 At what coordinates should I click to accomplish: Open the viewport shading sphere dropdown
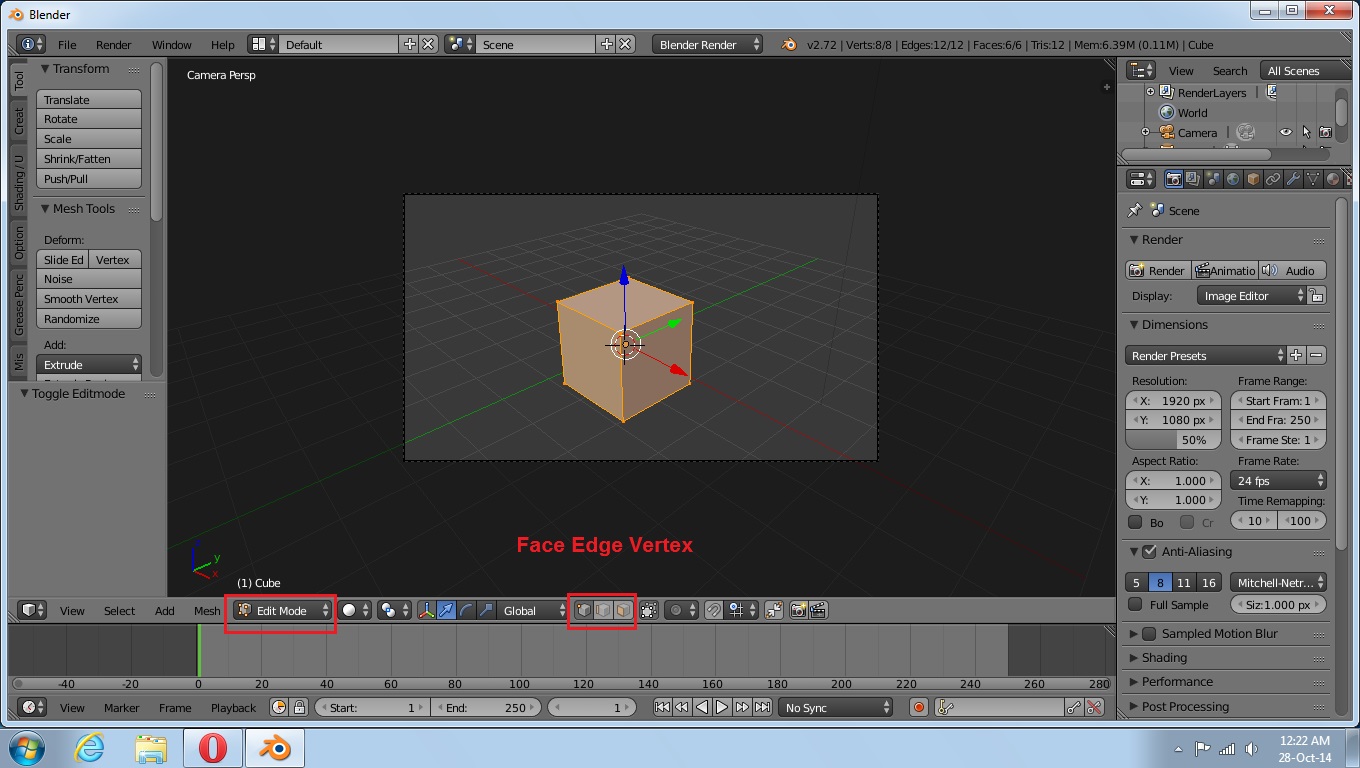[x=354, y=610]
